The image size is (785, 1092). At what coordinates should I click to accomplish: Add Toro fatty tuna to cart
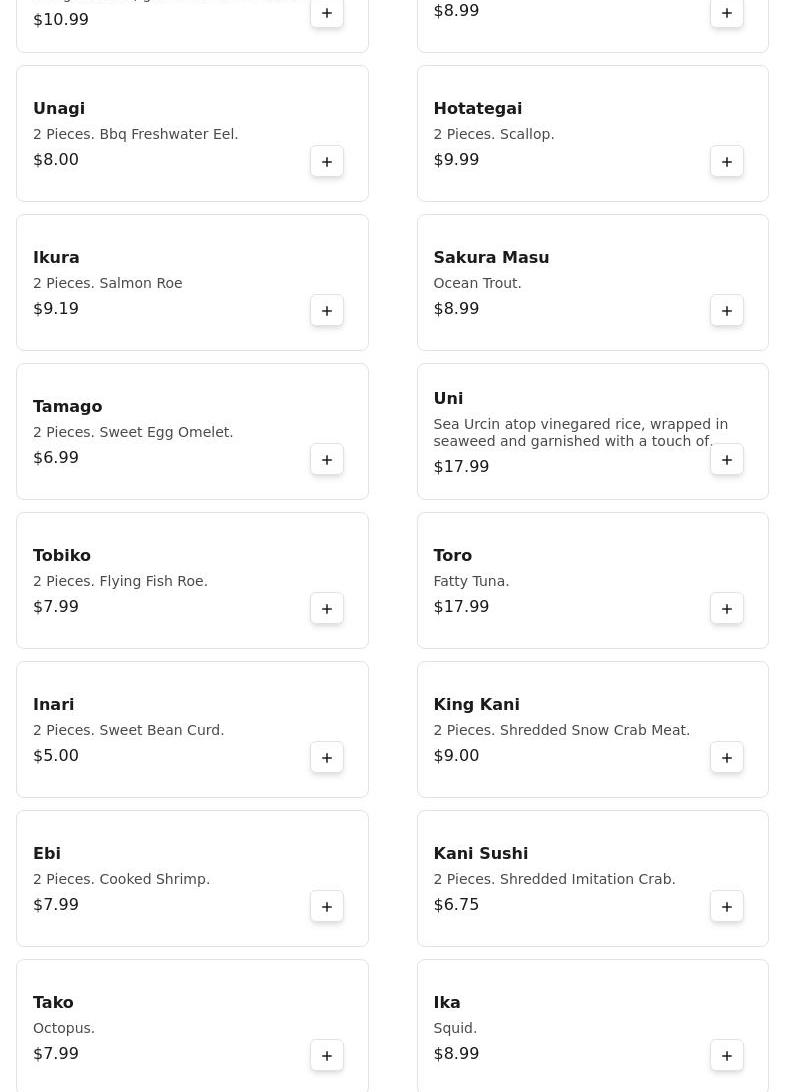tap(727, 609)
